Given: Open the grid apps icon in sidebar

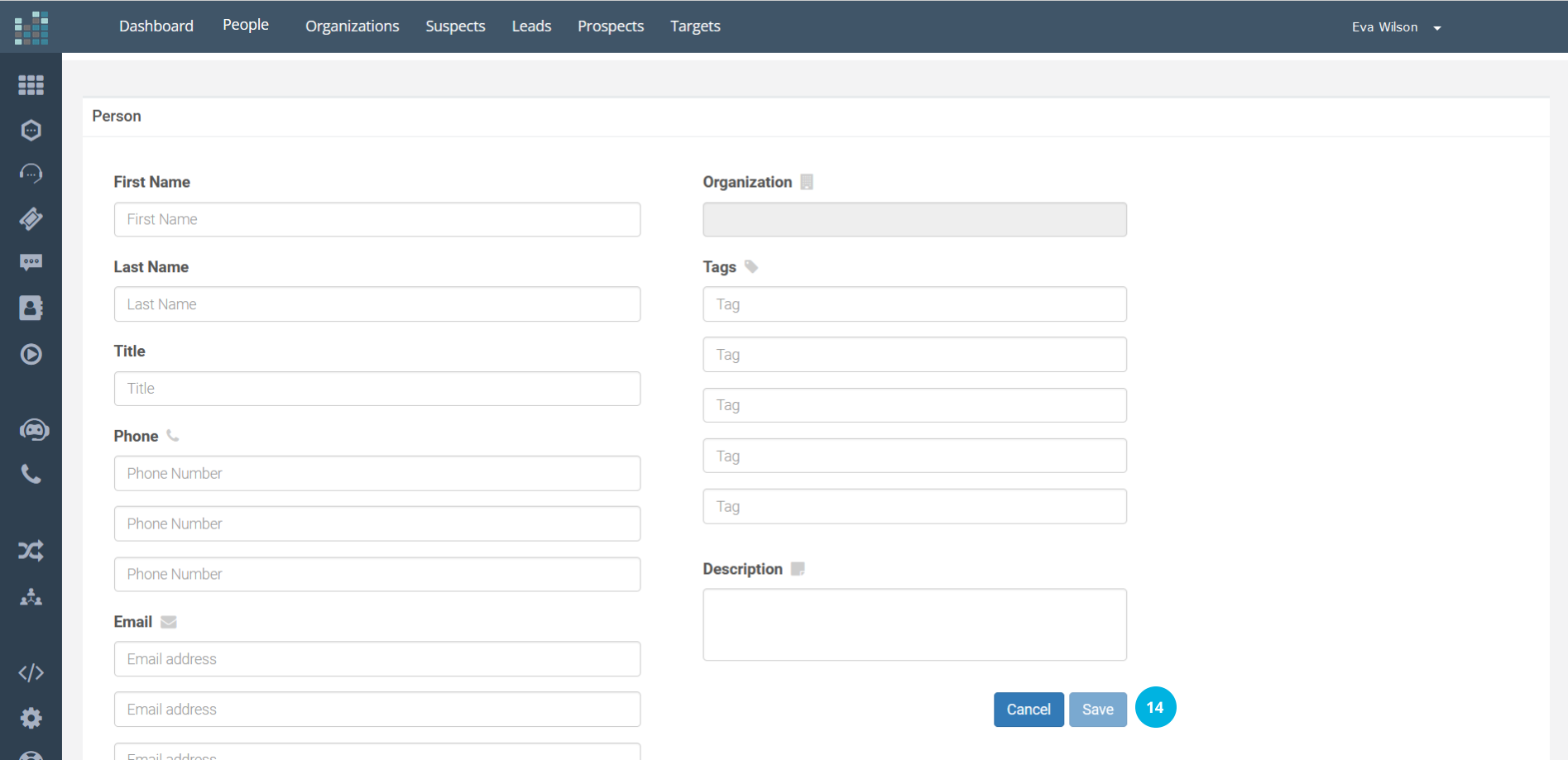Looking at the screenshot, I should click(x=31, y=85).
